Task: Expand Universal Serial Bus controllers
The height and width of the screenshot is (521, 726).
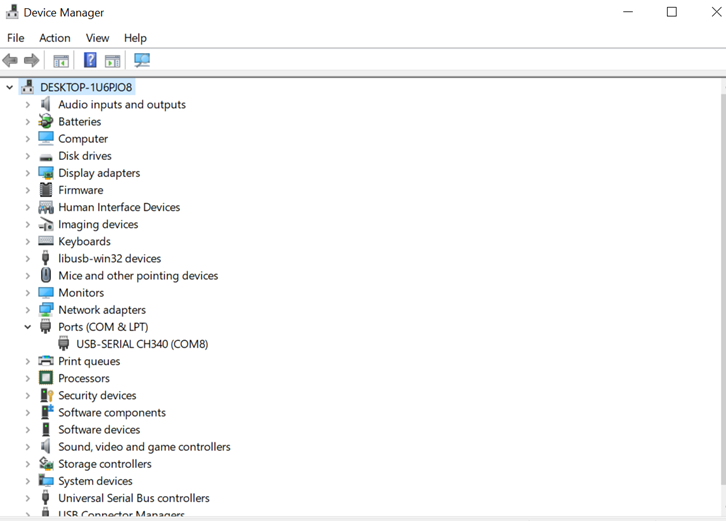Action: tap(28, 498)
